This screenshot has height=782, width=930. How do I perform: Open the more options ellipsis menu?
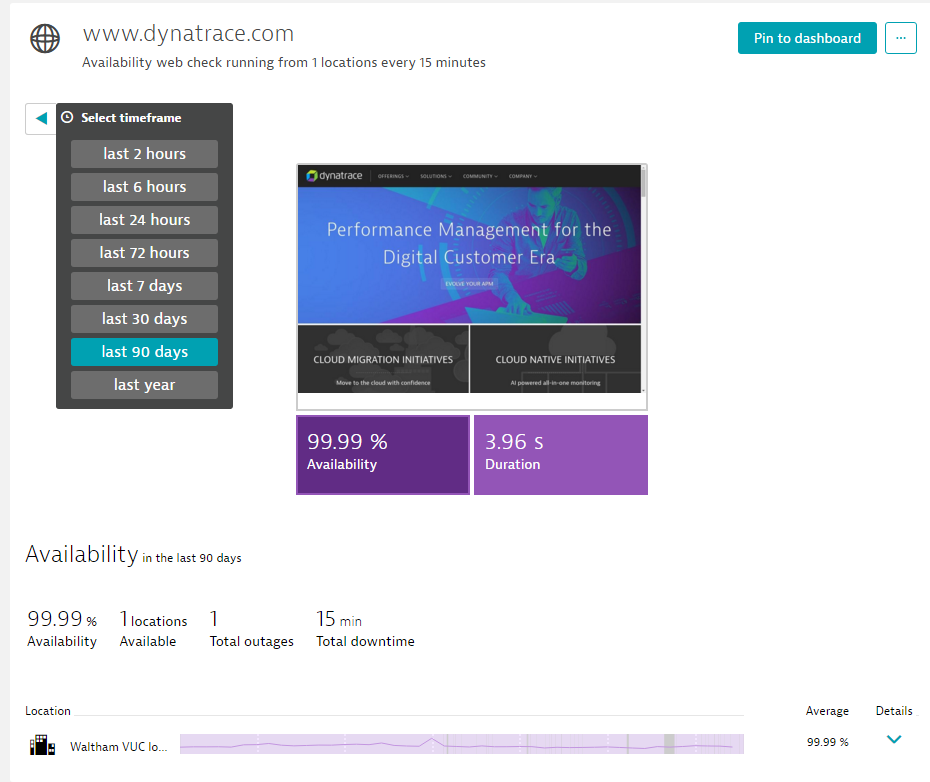(x=900, y=38)
